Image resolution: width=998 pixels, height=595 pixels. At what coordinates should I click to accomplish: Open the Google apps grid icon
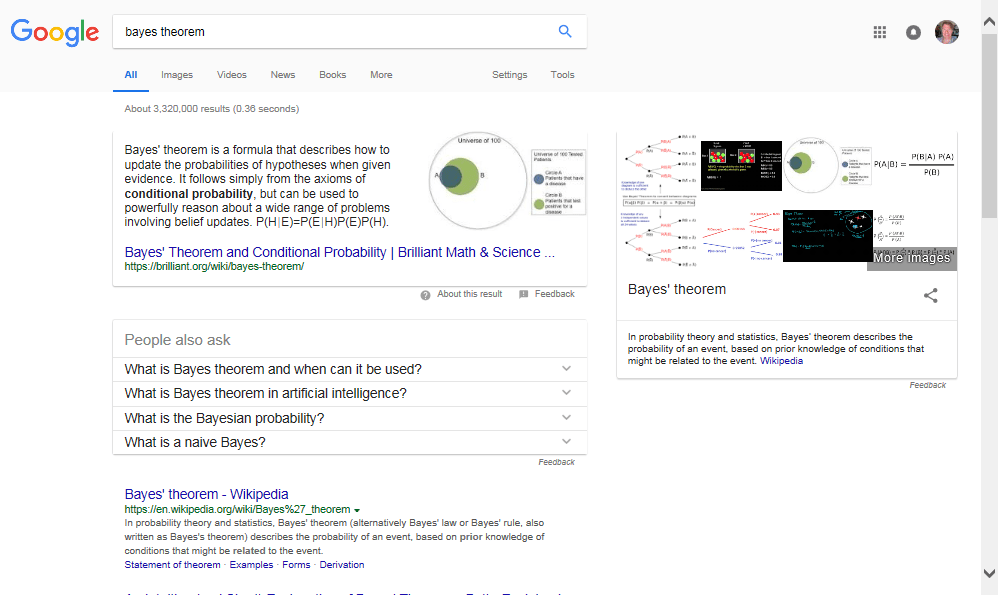coord(880,32)
